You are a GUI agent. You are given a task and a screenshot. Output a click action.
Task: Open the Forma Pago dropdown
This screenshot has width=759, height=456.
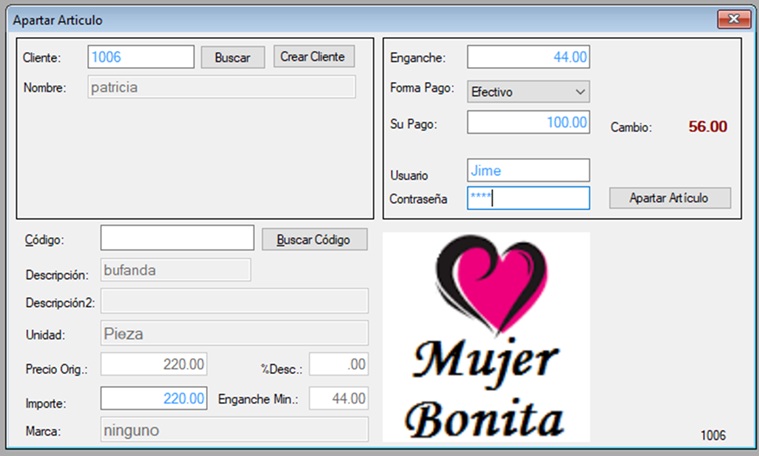[x=528, y=92]
